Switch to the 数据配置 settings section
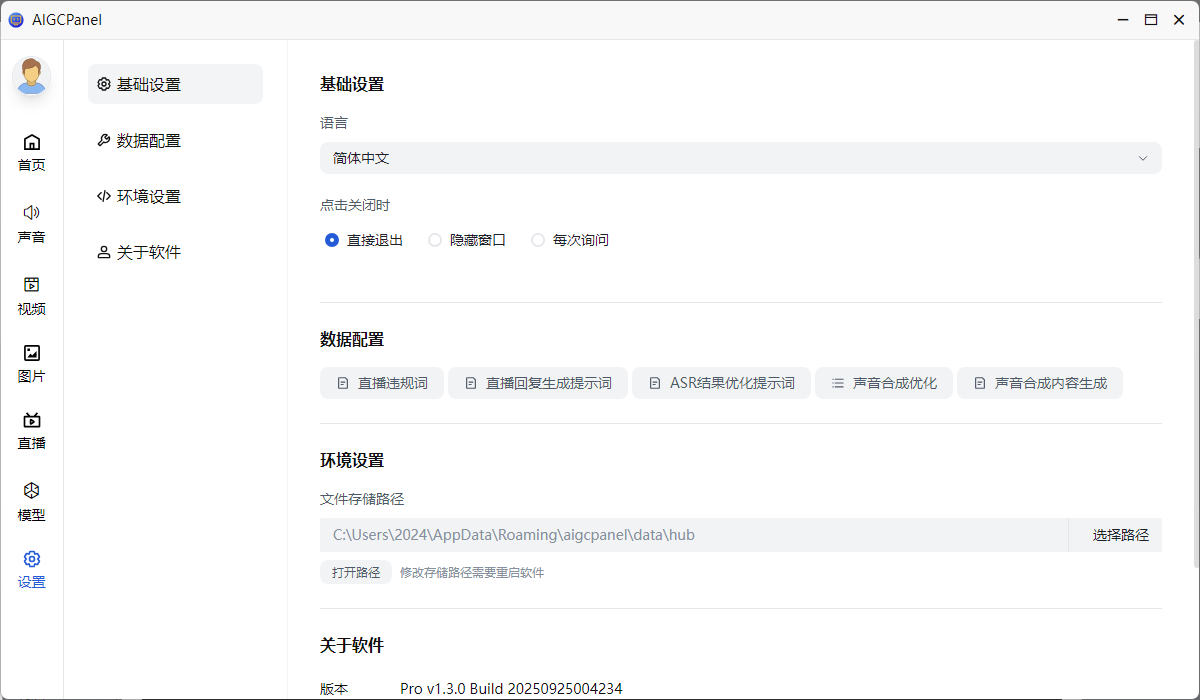The image size is (1200, 700). coord(140,140)
